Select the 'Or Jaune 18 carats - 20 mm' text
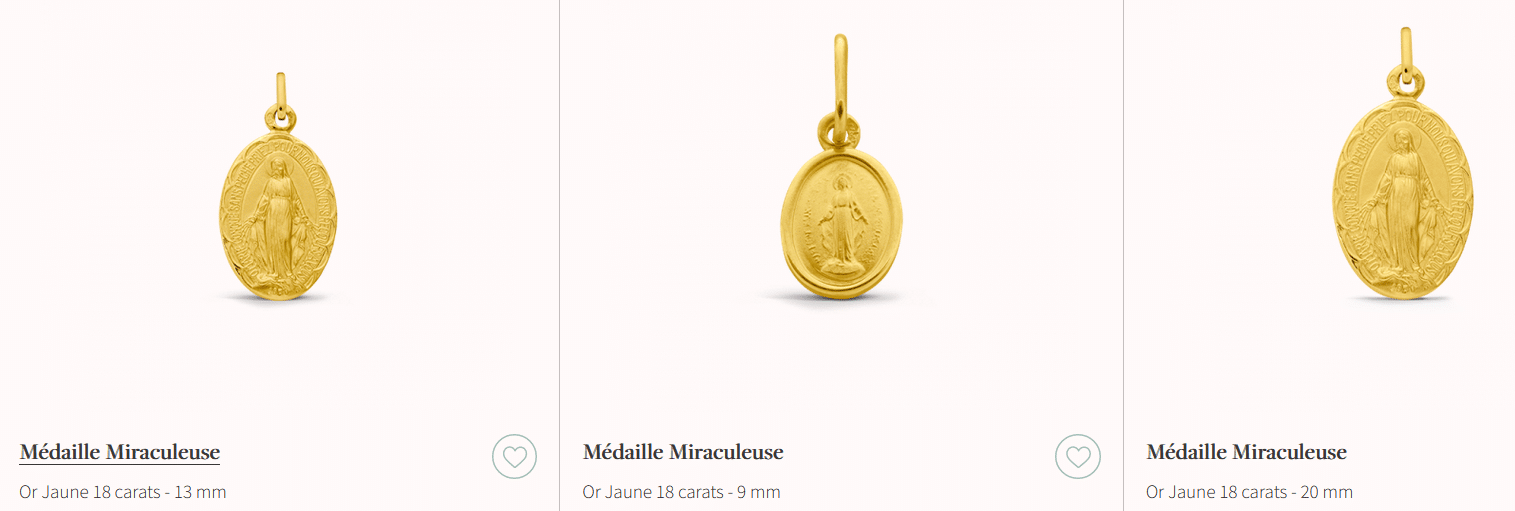Image resolution: width=1515 pixels, height=511 pixels. pyautogui.click(x=1249, y=492)
